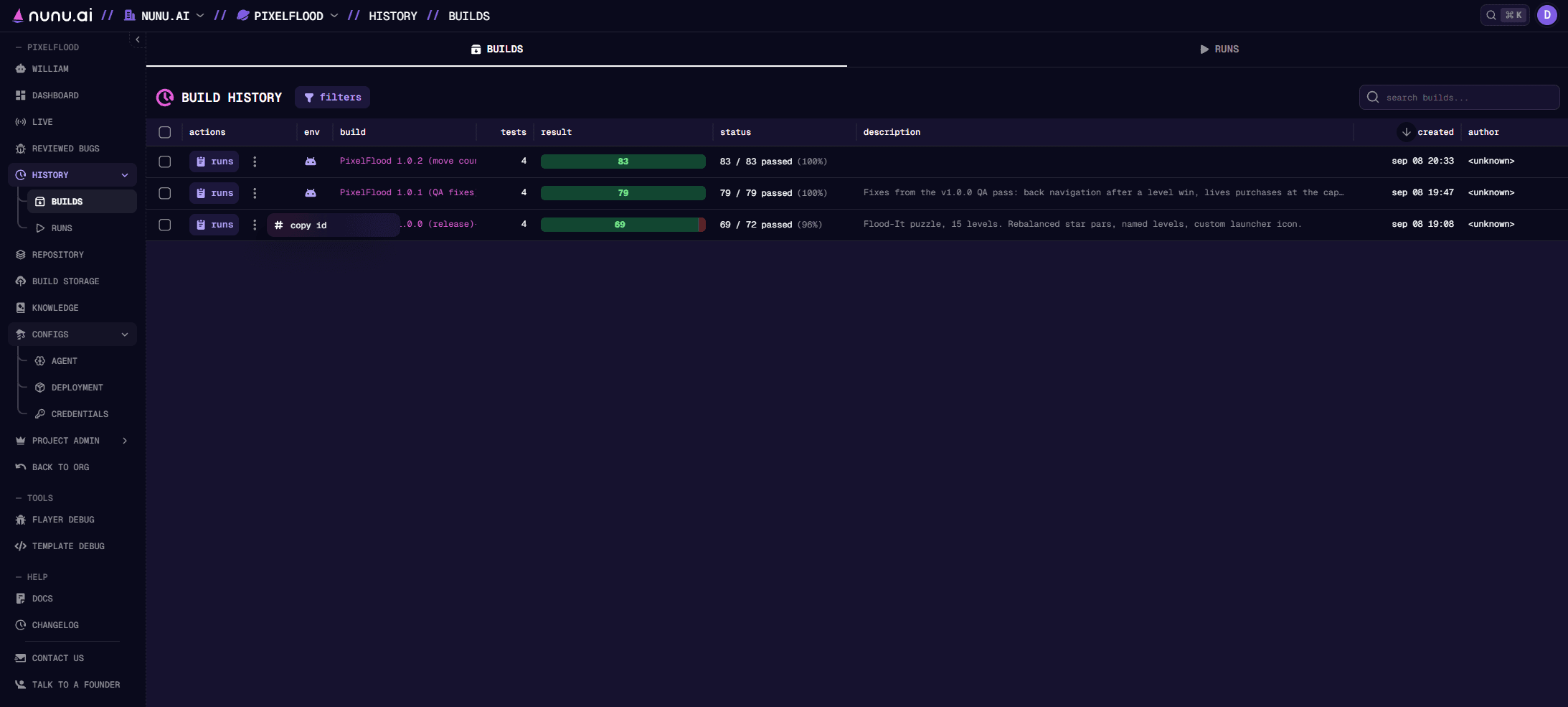Switch to the Runs tab
This screenshot has width=1568, height=707.
[x=1219, y=49]
